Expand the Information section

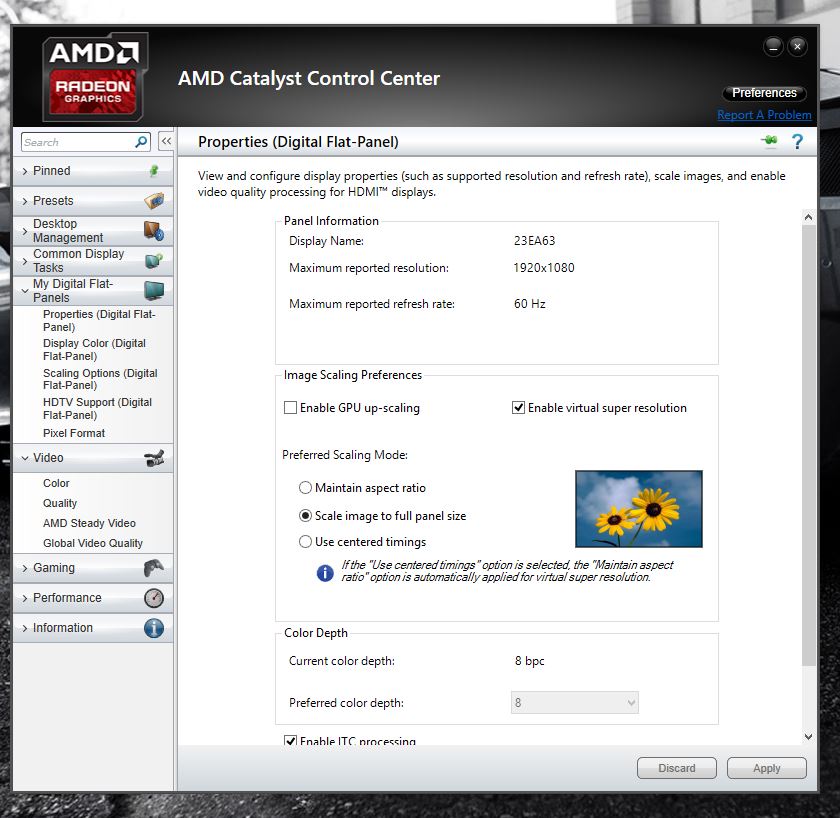click(x=25, y=628)
